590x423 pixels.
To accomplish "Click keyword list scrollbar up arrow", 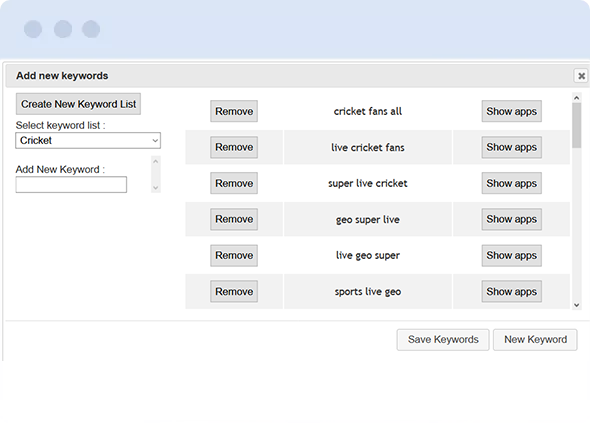I will [x=576, y=98].
